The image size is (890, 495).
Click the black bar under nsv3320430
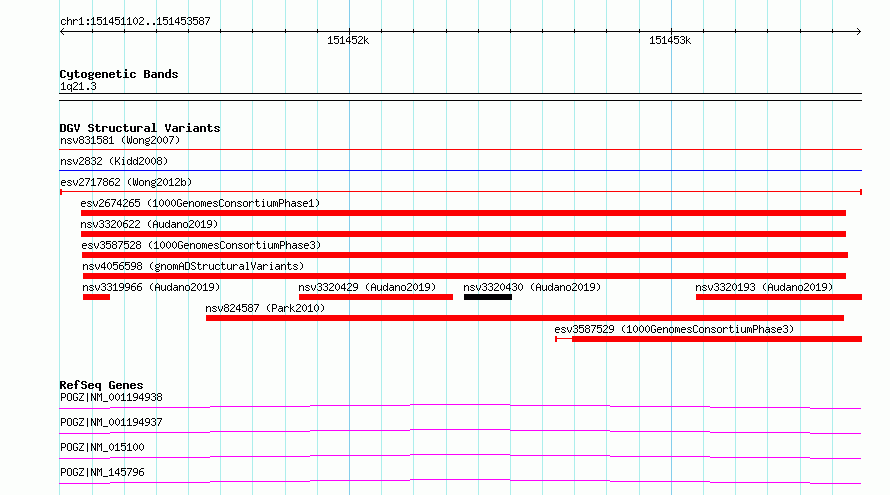coord(488,297)
